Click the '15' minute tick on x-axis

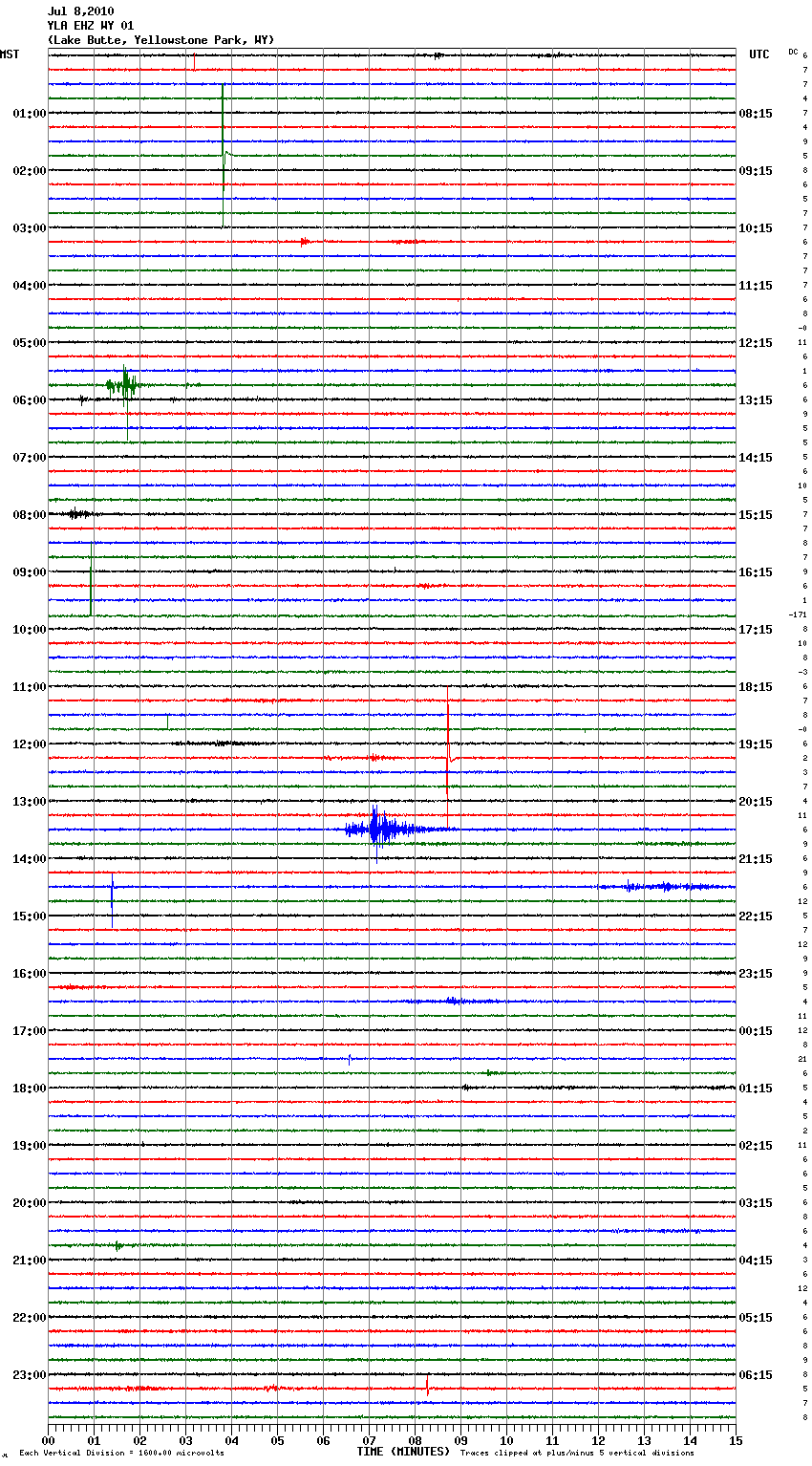[x=736, y=1440]
